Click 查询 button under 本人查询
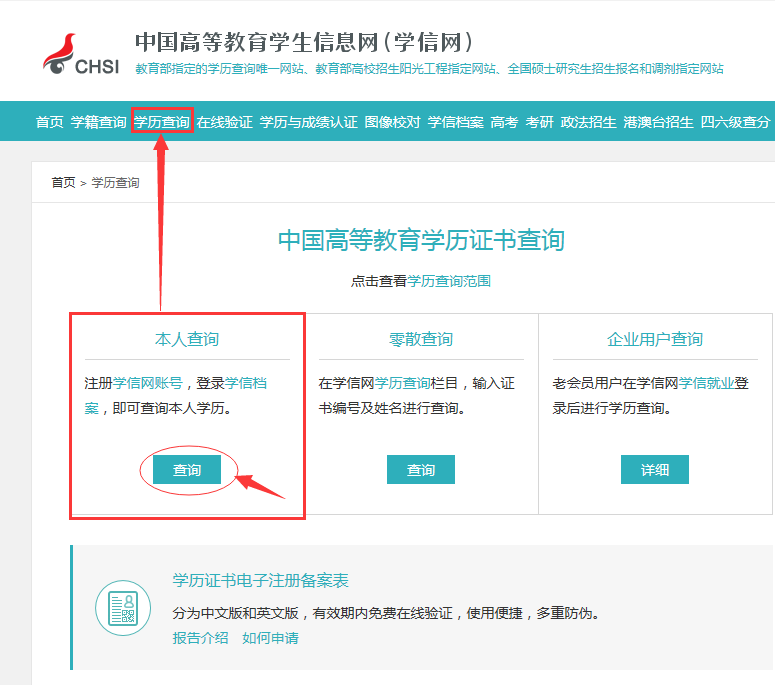Viewport: 775px width, 685px height. (x=187, y=470)
